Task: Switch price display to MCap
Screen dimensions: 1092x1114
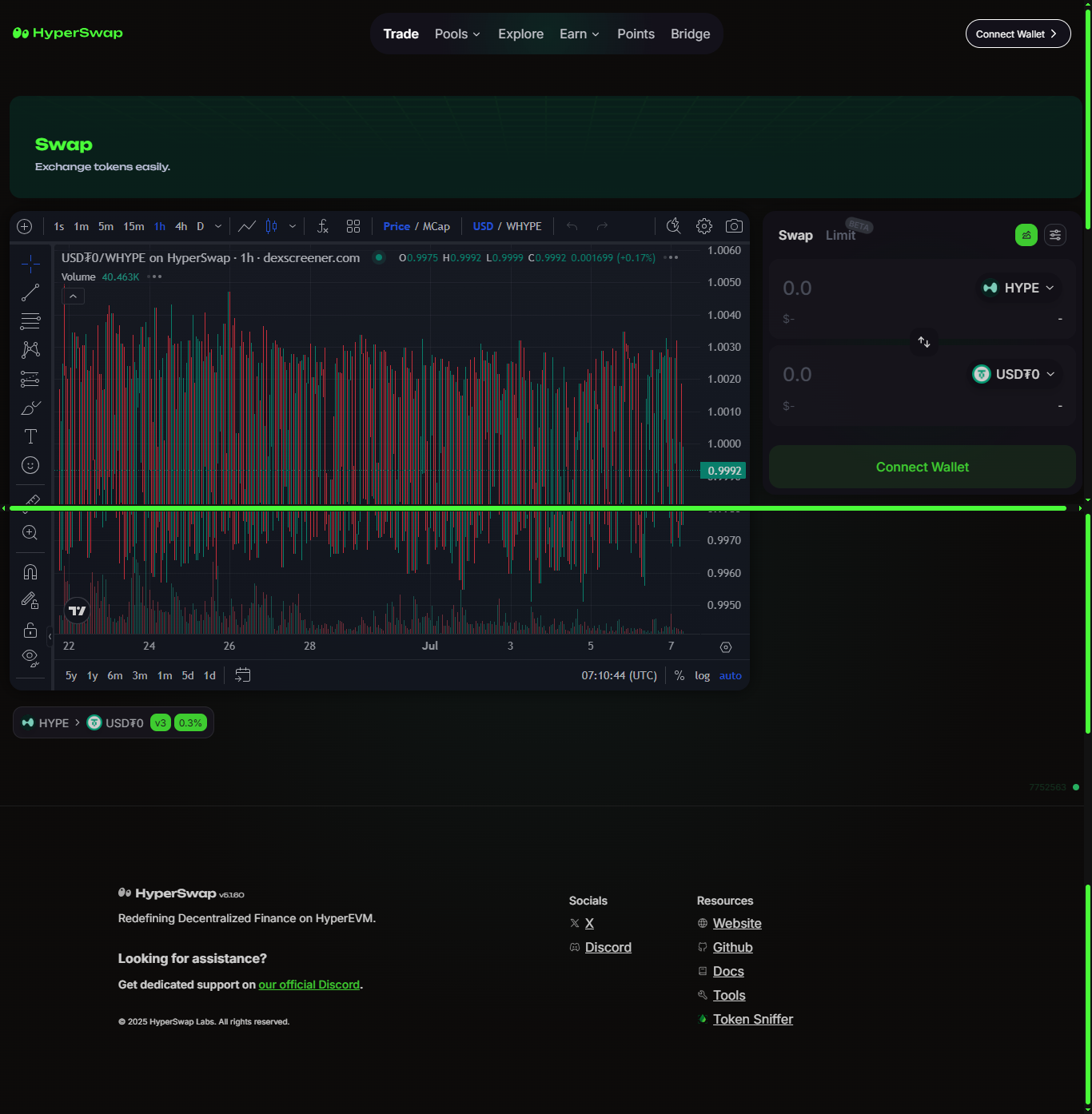Action: tap(436, 226)
